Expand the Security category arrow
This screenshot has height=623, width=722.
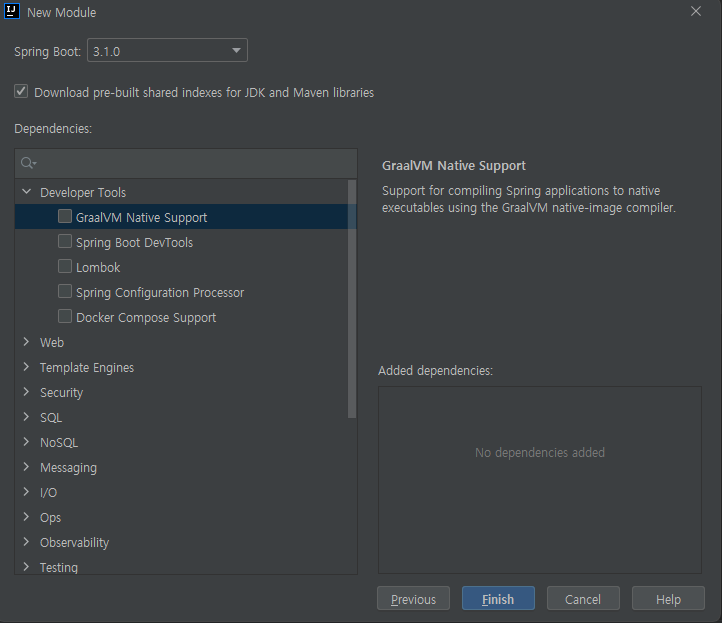[27, 392]
